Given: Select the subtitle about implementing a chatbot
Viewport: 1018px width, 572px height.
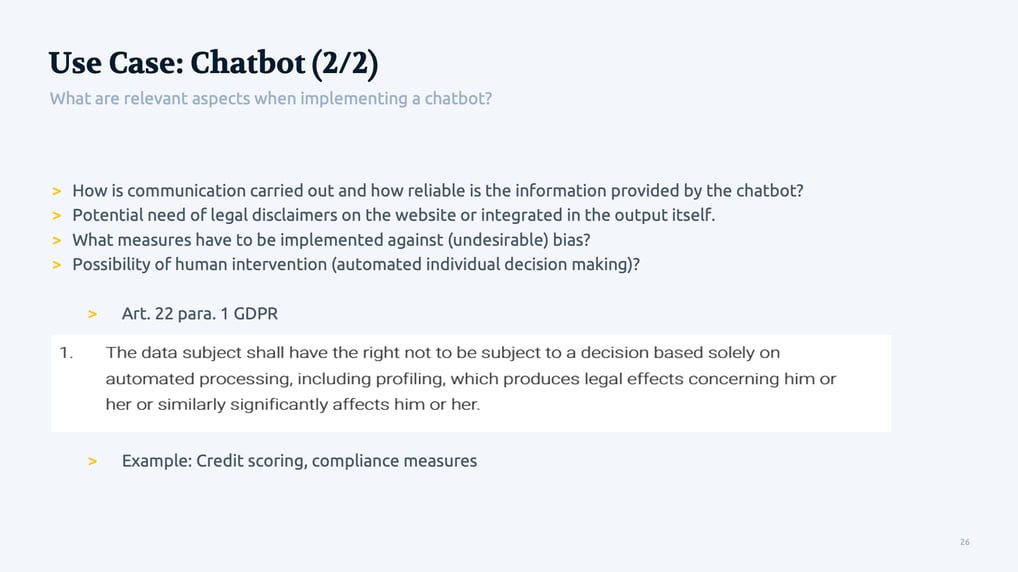Looking at the screenshot, I should coord(271,99).
